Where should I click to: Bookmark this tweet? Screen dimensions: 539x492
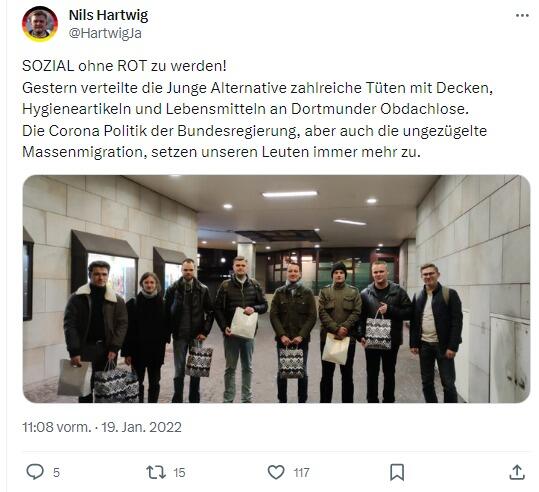coord(397,472)
